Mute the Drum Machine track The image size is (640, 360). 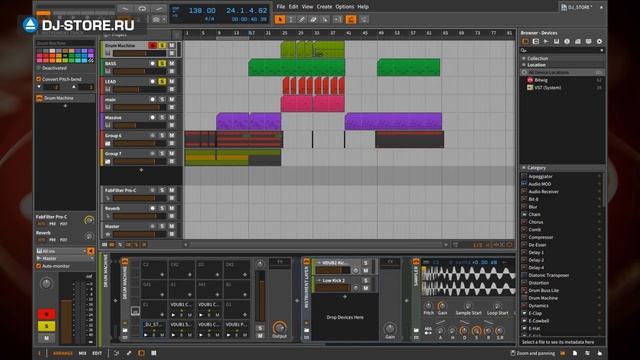(172, 45)
